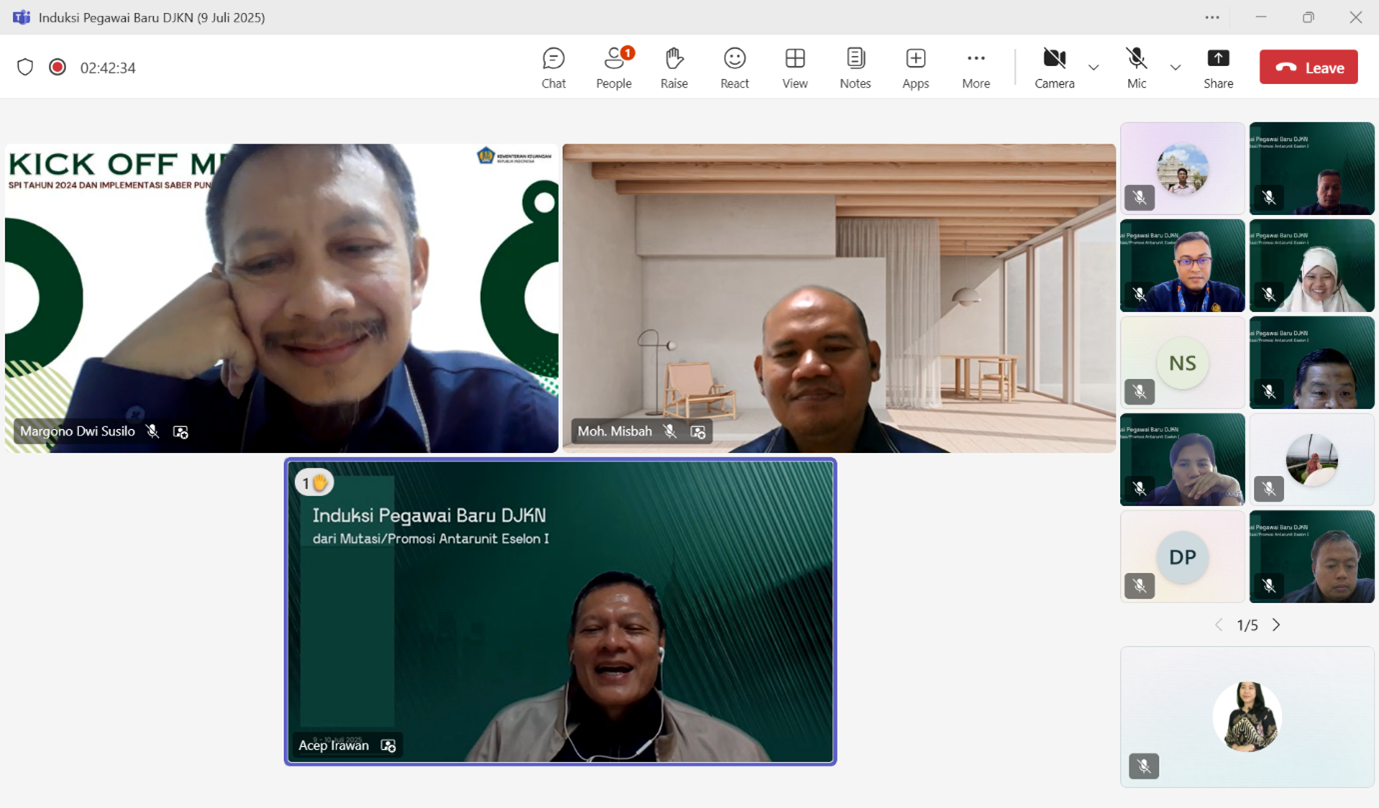
Task: Click the Share screen icon
Action: coord(1218,68)
